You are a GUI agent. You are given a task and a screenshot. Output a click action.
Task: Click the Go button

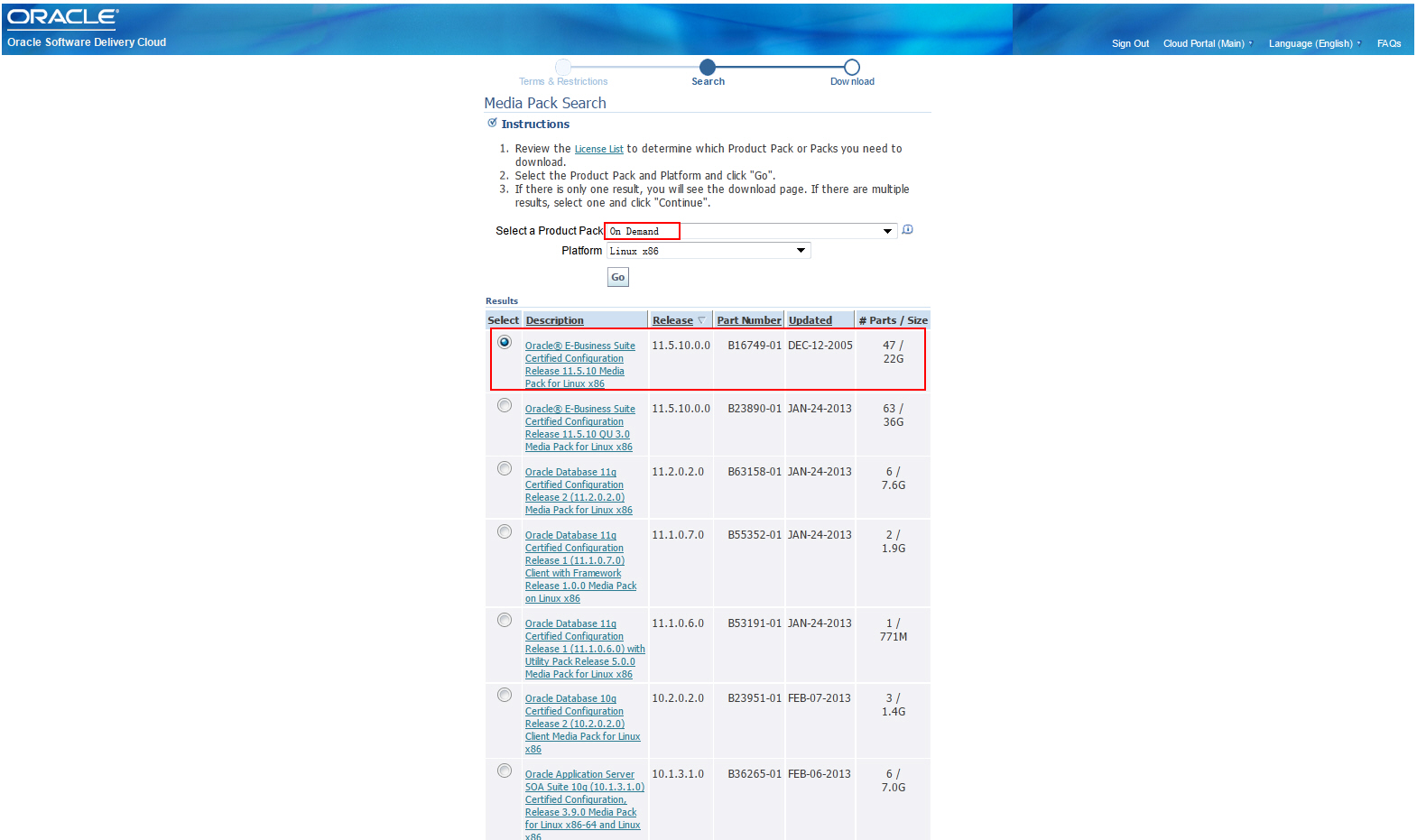pos(617,277)
